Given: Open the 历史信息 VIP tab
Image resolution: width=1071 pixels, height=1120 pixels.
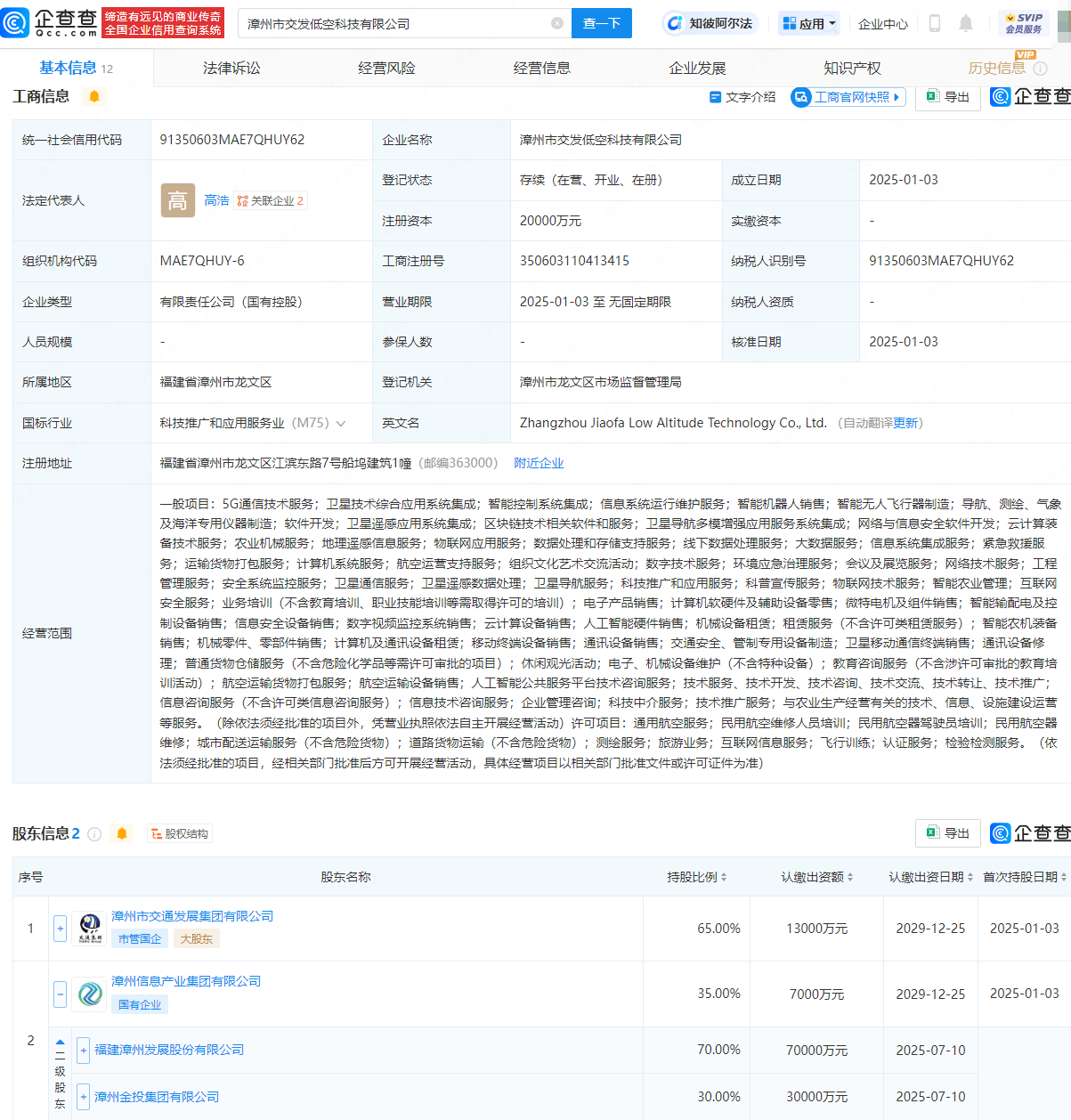Looking at the screenshot, I should 996,68.
